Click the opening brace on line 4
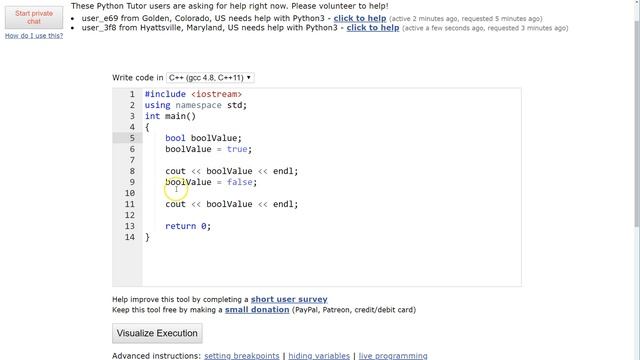This screenshot has height=360, width=640. (x=147, y=127)
